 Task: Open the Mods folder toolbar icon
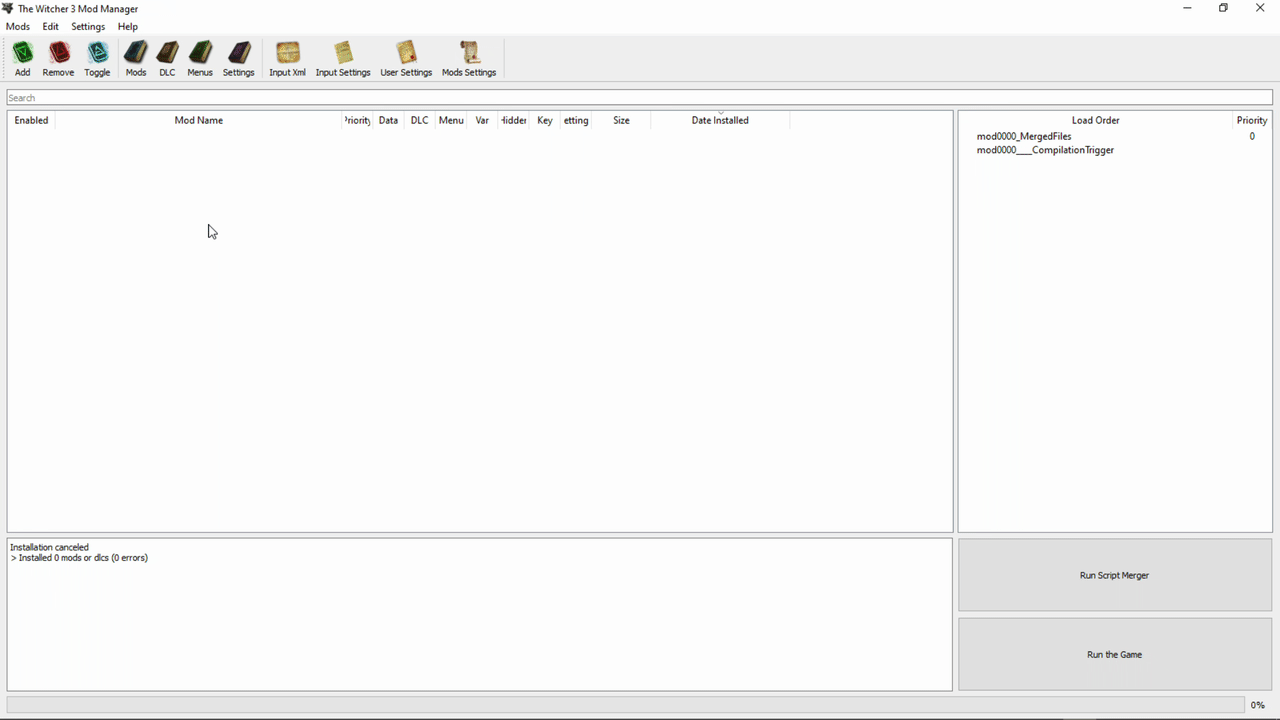click(136, 59)
